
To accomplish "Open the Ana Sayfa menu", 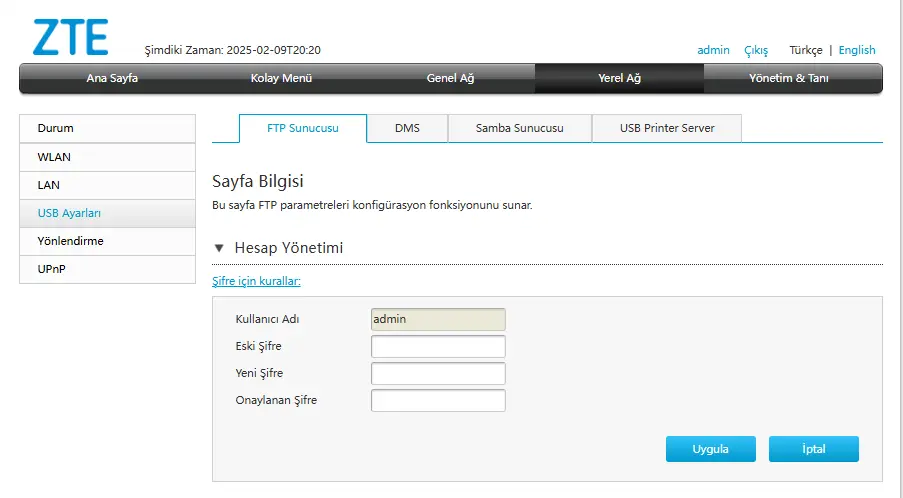I will 112,78.
